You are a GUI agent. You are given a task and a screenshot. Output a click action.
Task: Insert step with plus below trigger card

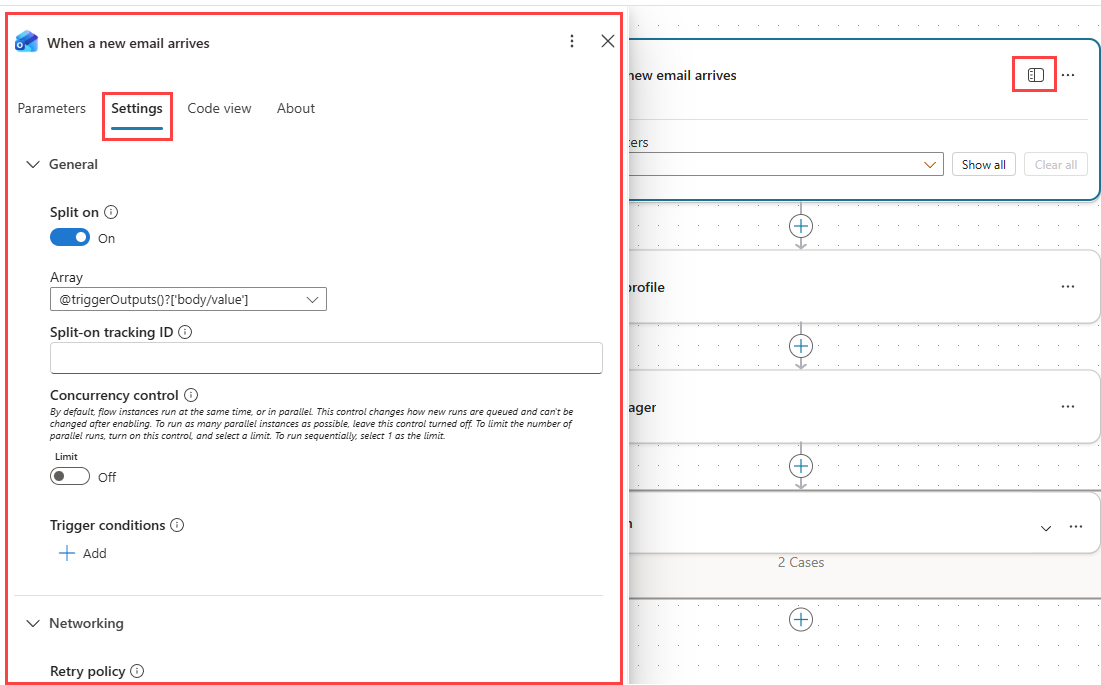pos(800,226)
